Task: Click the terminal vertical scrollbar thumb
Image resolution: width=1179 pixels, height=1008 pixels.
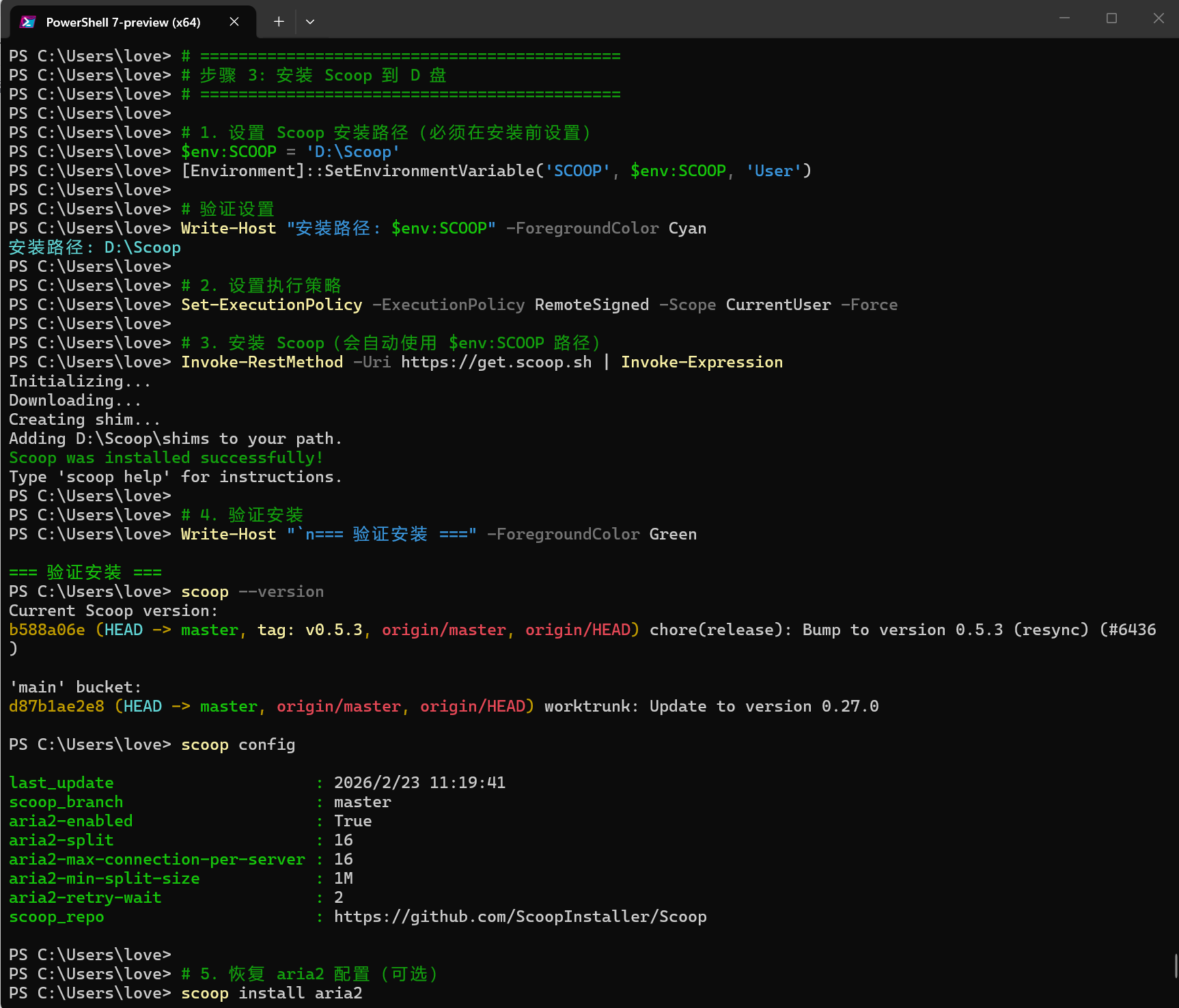Action: pyautogui.click(x=1176, y=966)
